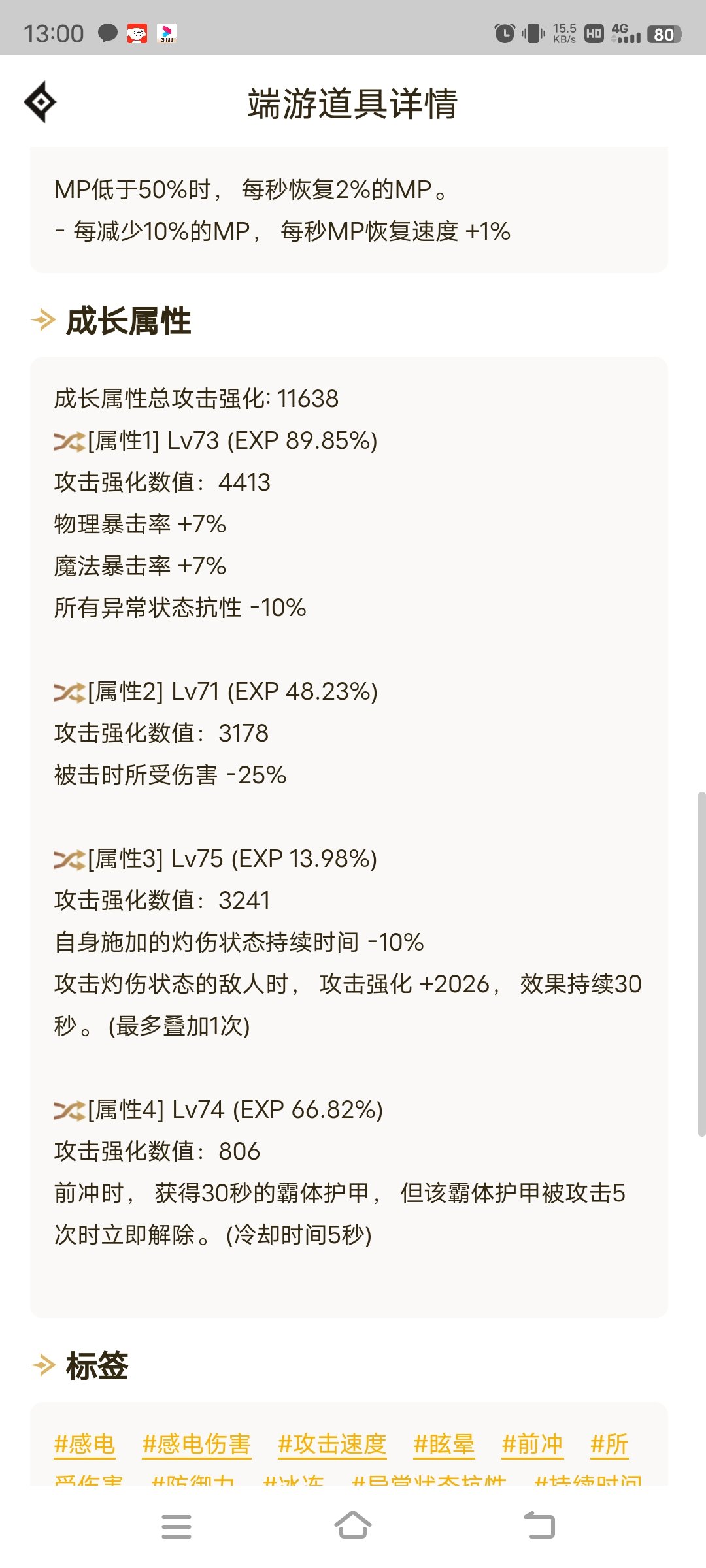
Task: Tap the 端游道具详情 page title
Action: pos(353,103)
